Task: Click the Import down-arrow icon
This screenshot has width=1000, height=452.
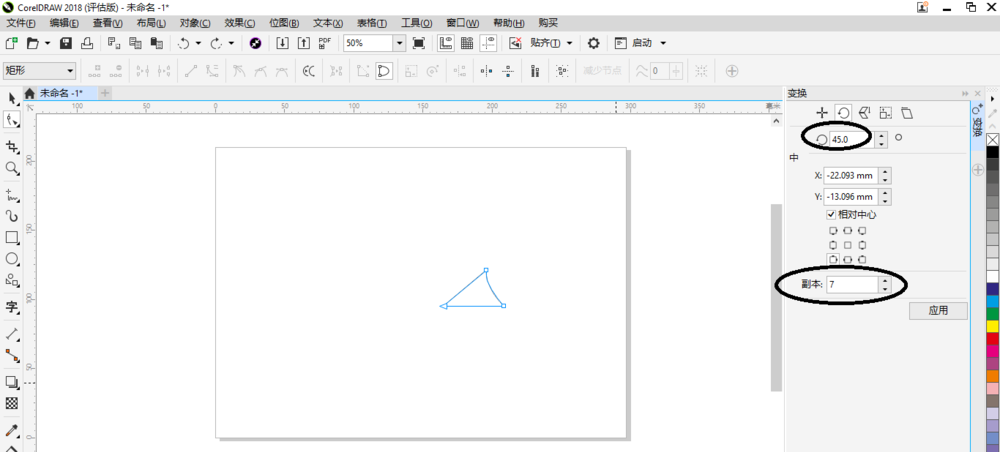Action: click(x=283, y=43)
